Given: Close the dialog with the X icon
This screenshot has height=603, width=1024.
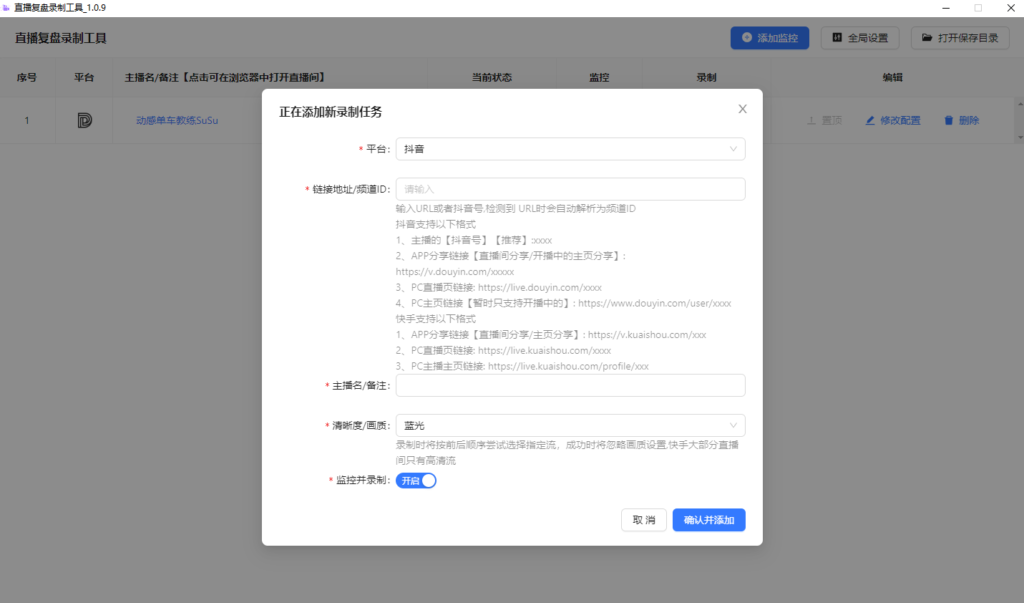Looking at the screenshot, I should [742, 108].
